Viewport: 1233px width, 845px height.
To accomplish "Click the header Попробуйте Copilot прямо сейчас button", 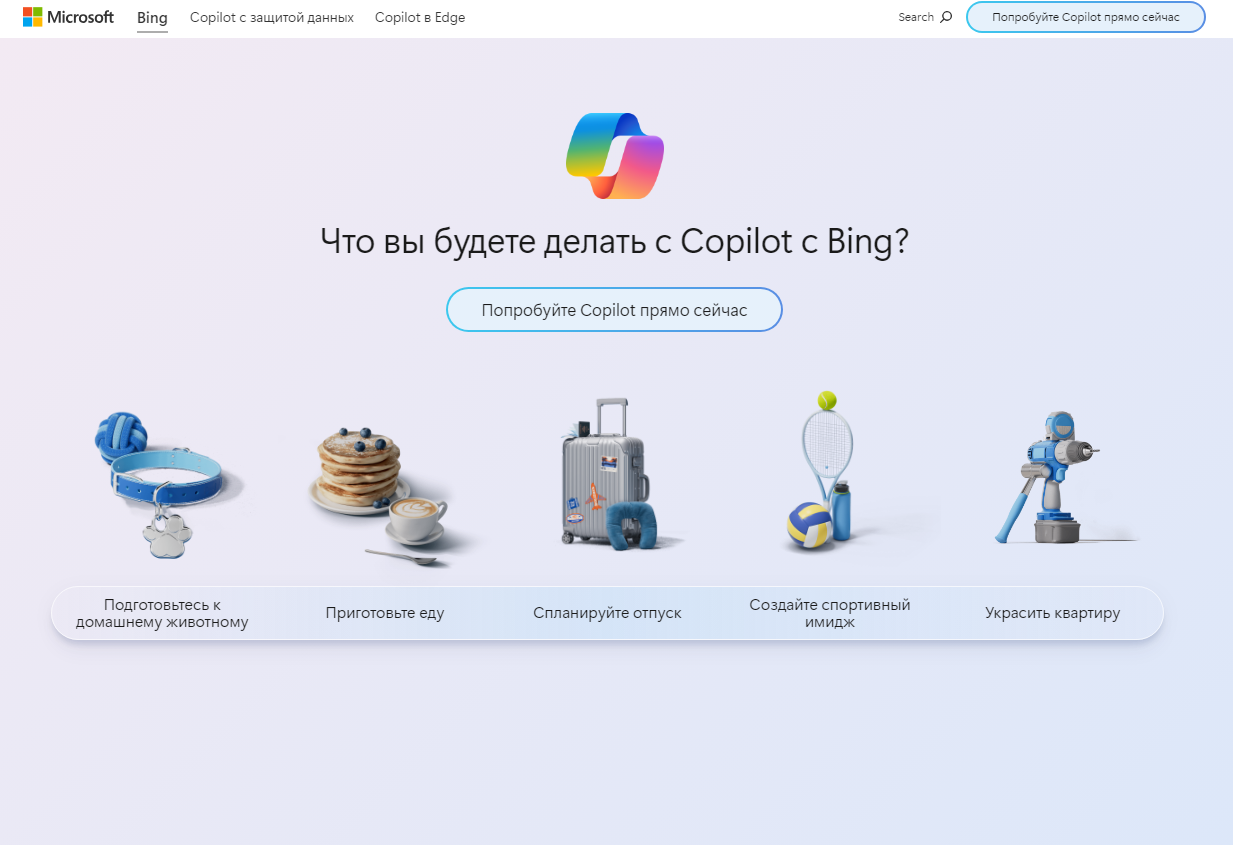I will (x=1085, y=17).
